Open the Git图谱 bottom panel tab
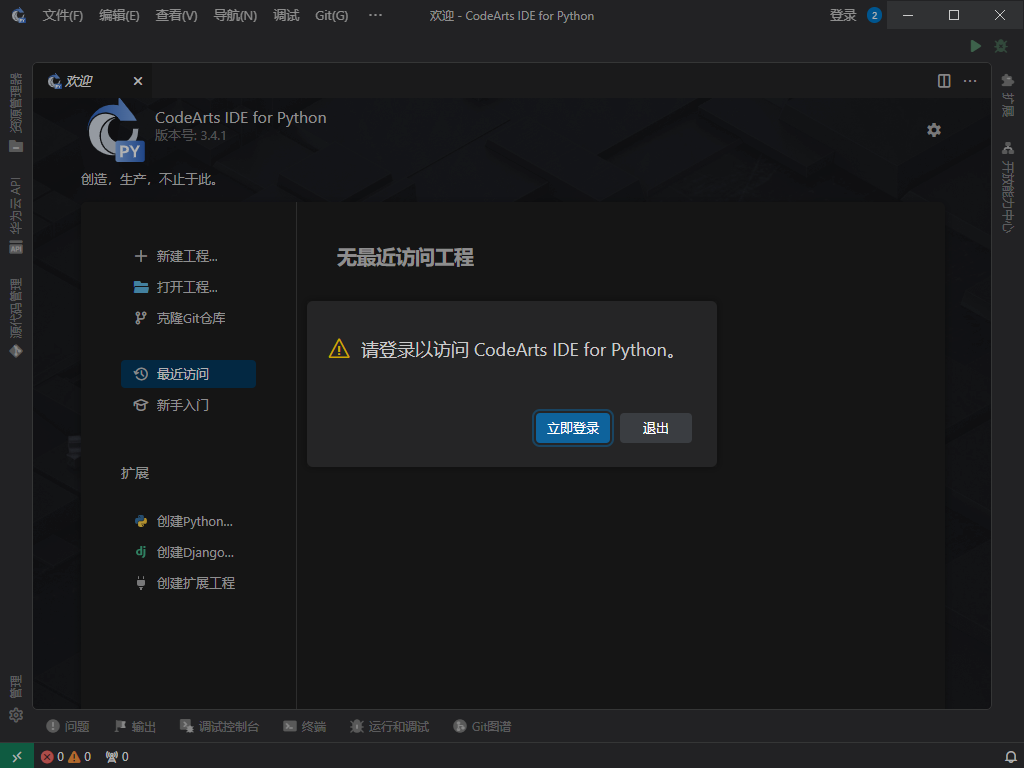The width and height of the screenshot is (1024, 768). [x=482, y=726]
